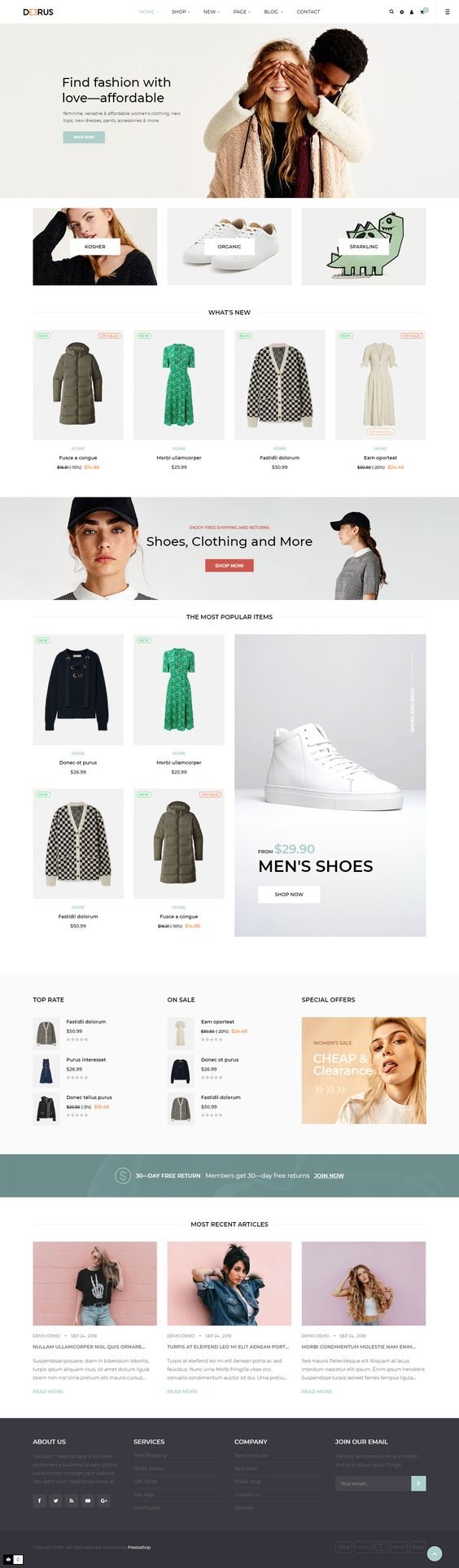The width and height of the screenshot is (459, 1568).
Task: Click the email newsletter input field
Action: click(x=373, y=1483)
